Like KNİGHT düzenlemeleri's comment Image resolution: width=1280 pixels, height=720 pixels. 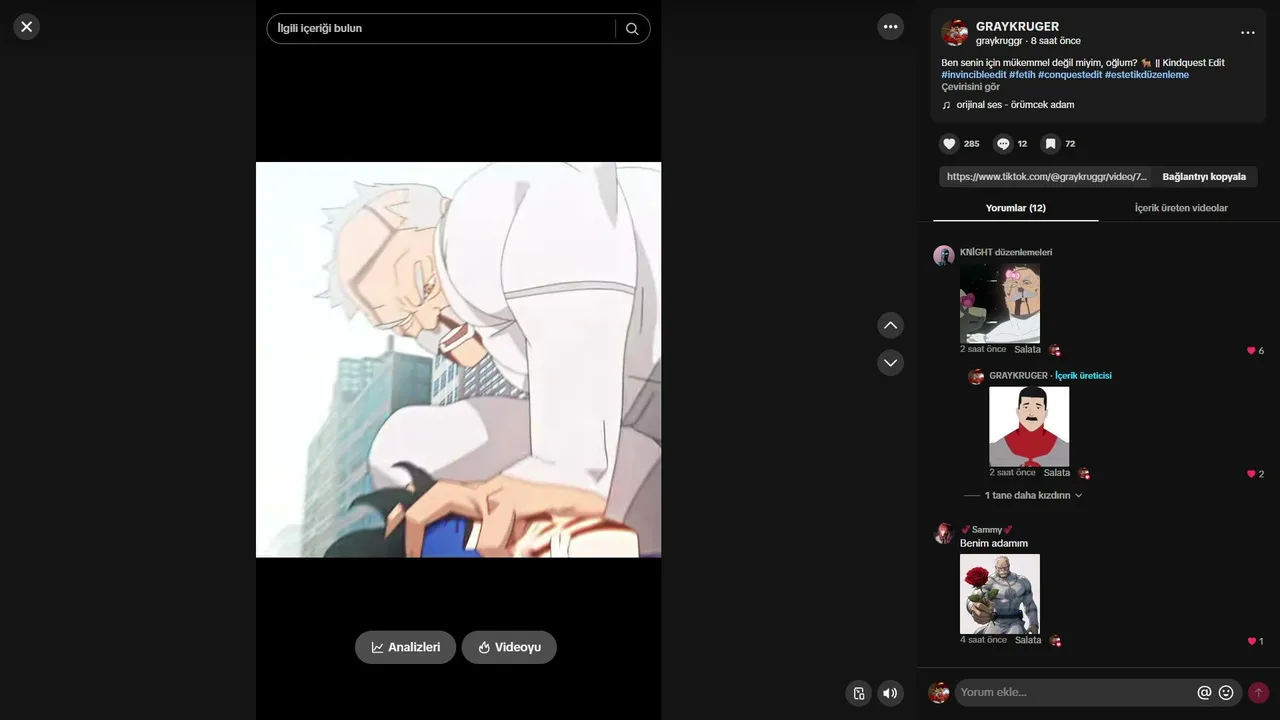pyautogui.click(x=1251, y=351)
